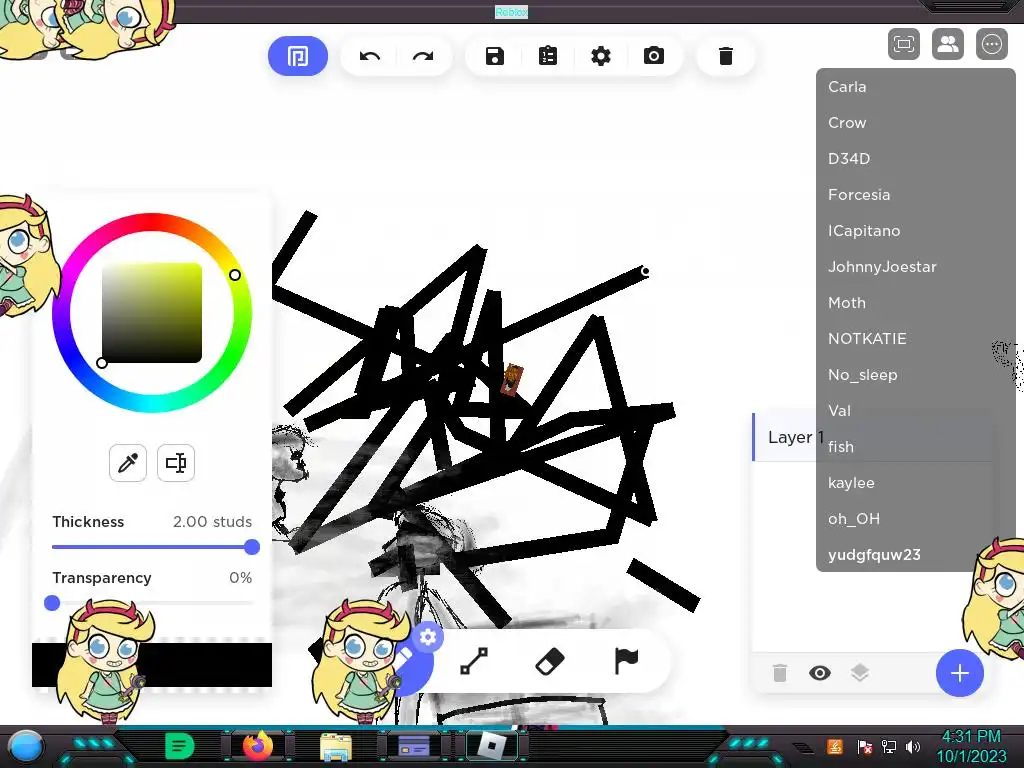
Task: Open the green notes app on taskbar
Action: coord(180,746)
